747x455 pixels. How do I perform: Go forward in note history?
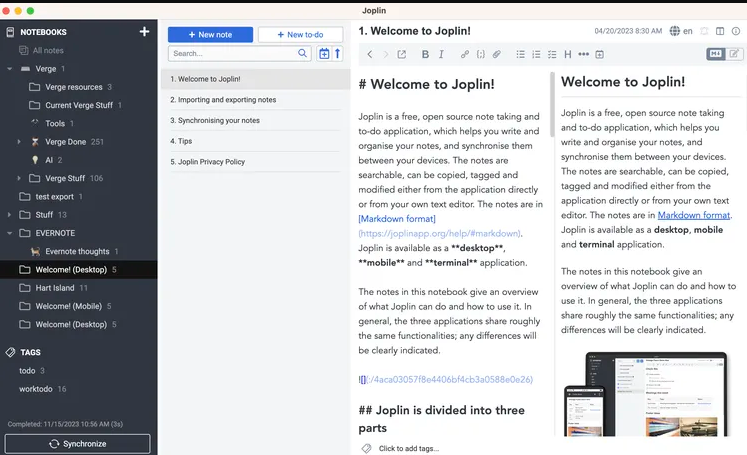tap(386, 54)
